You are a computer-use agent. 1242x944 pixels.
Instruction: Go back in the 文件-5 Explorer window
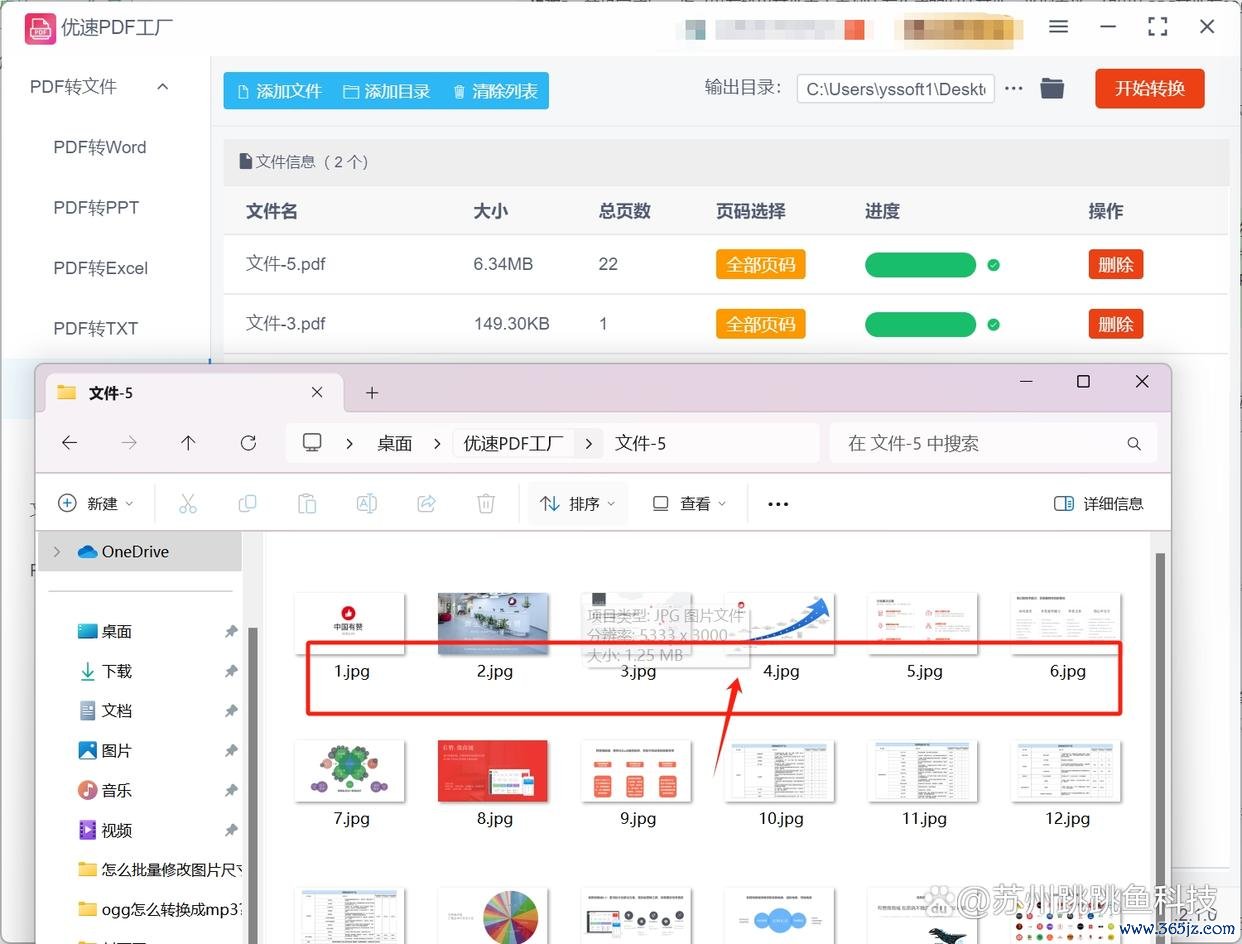[x=69, y=443]
